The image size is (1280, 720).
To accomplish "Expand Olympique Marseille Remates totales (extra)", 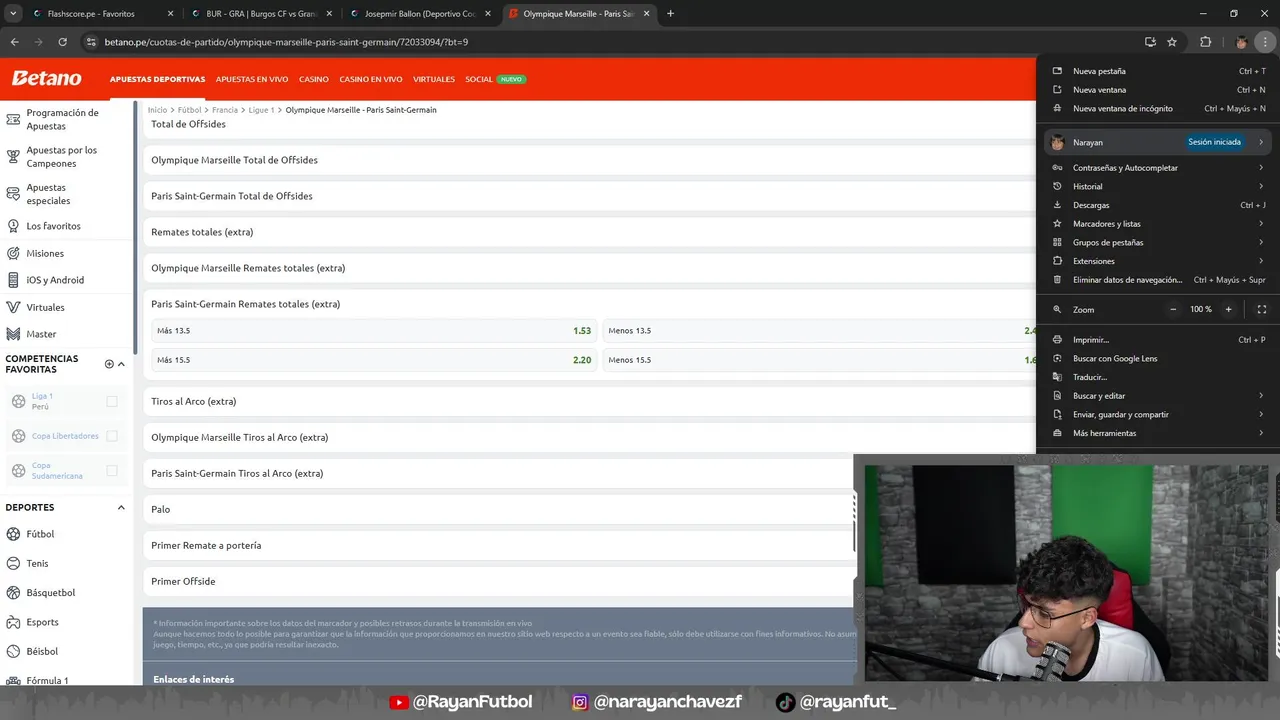I will [x=589, y=268].
